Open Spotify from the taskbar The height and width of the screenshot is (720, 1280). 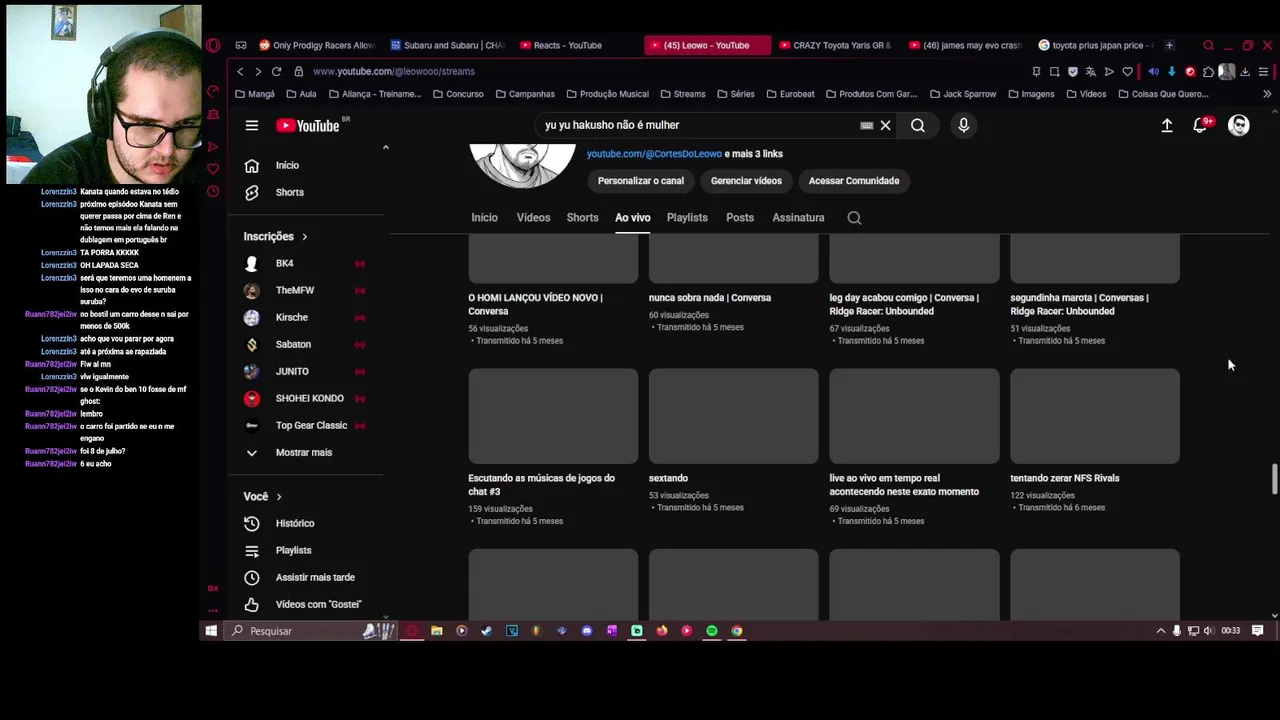pos(711,631)
